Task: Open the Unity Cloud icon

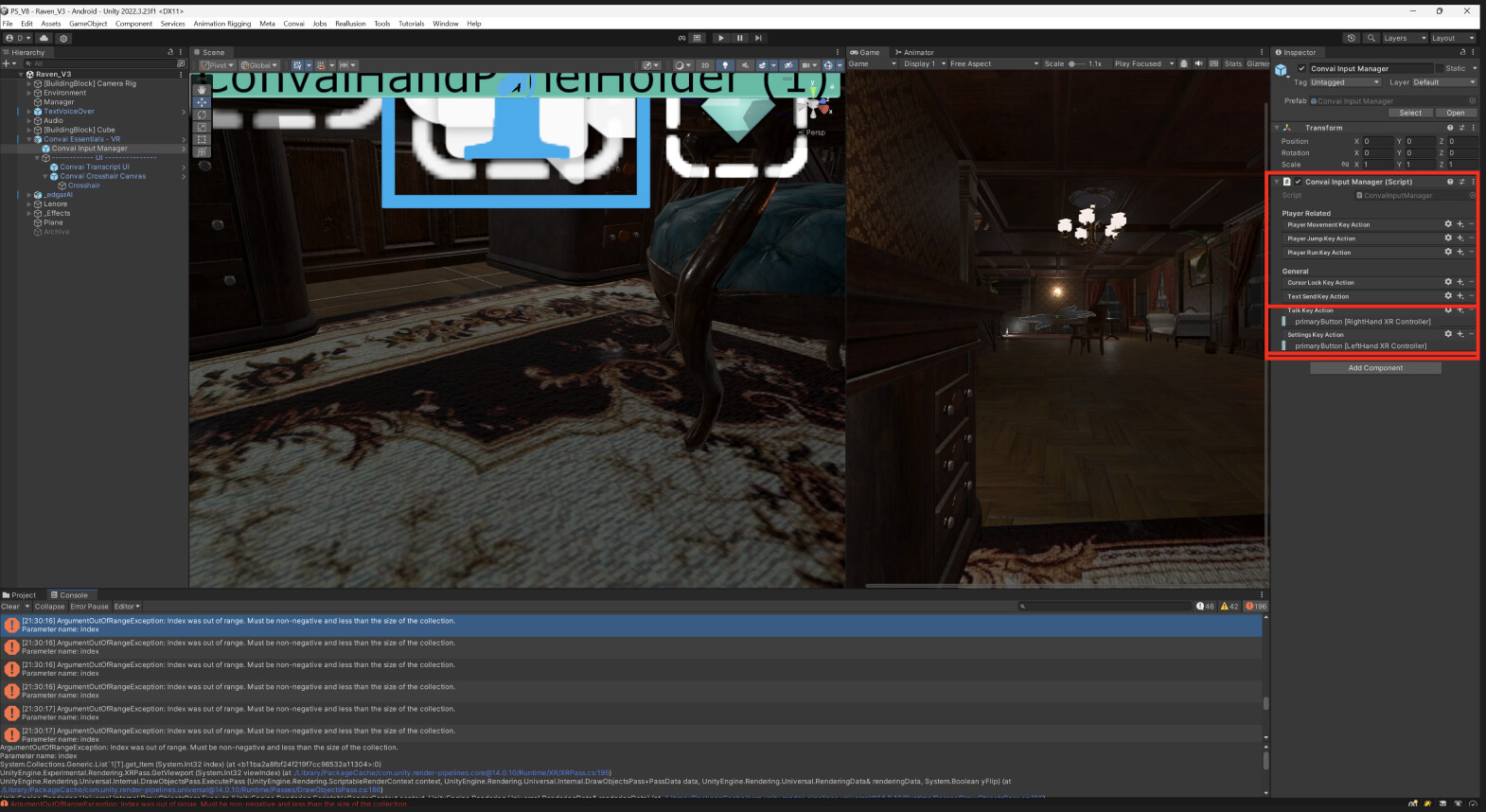Action: pyautogui.click(x=44, y=38)
